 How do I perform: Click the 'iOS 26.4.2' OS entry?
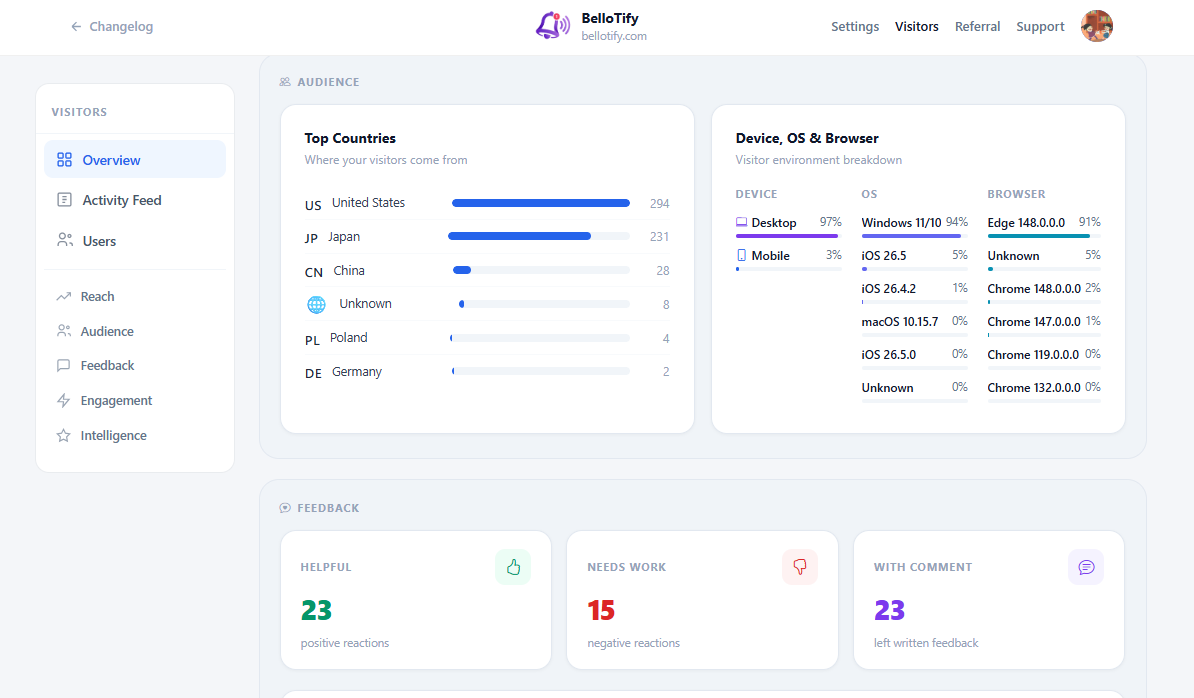889,288
